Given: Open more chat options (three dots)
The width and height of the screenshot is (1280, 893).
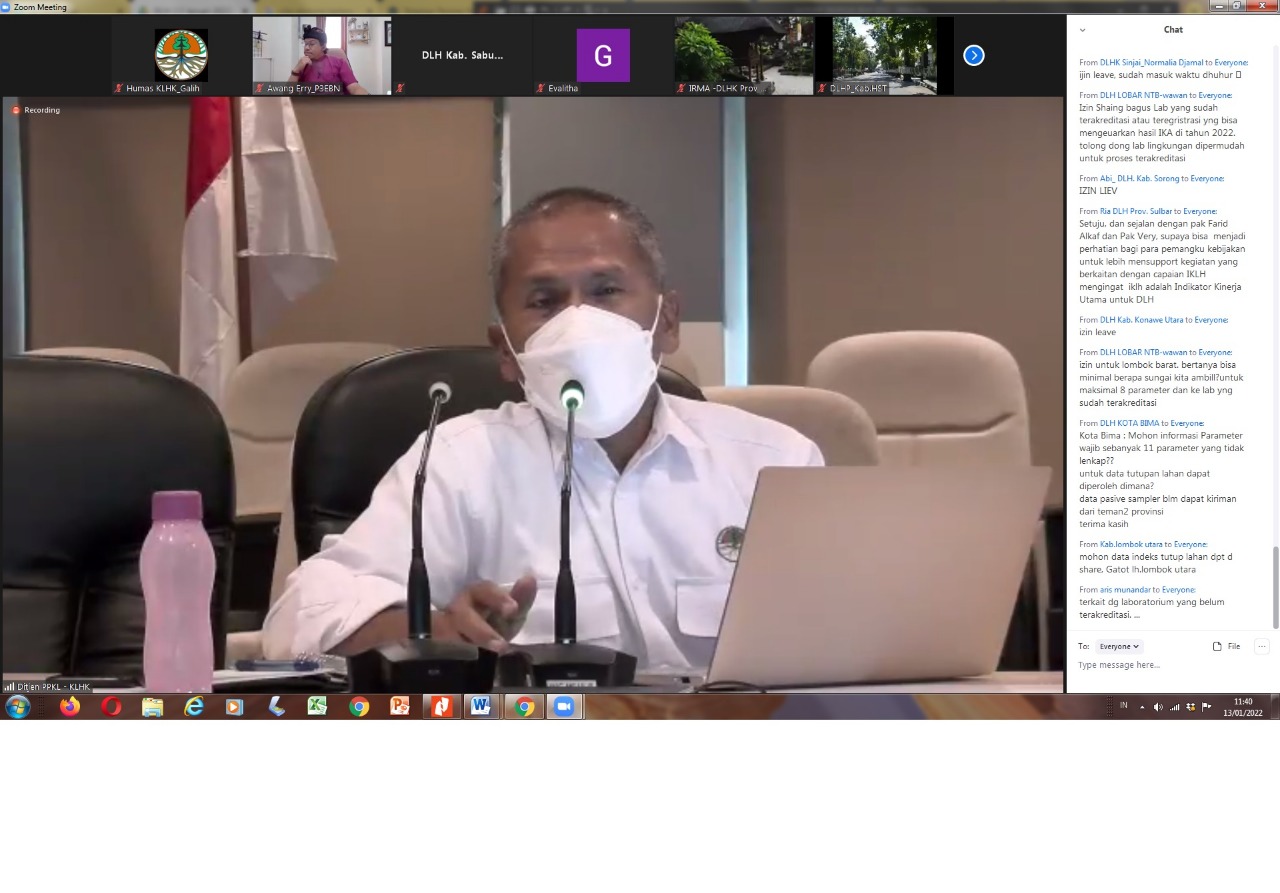Looking at the screenshot, I should pos(1261,646).
